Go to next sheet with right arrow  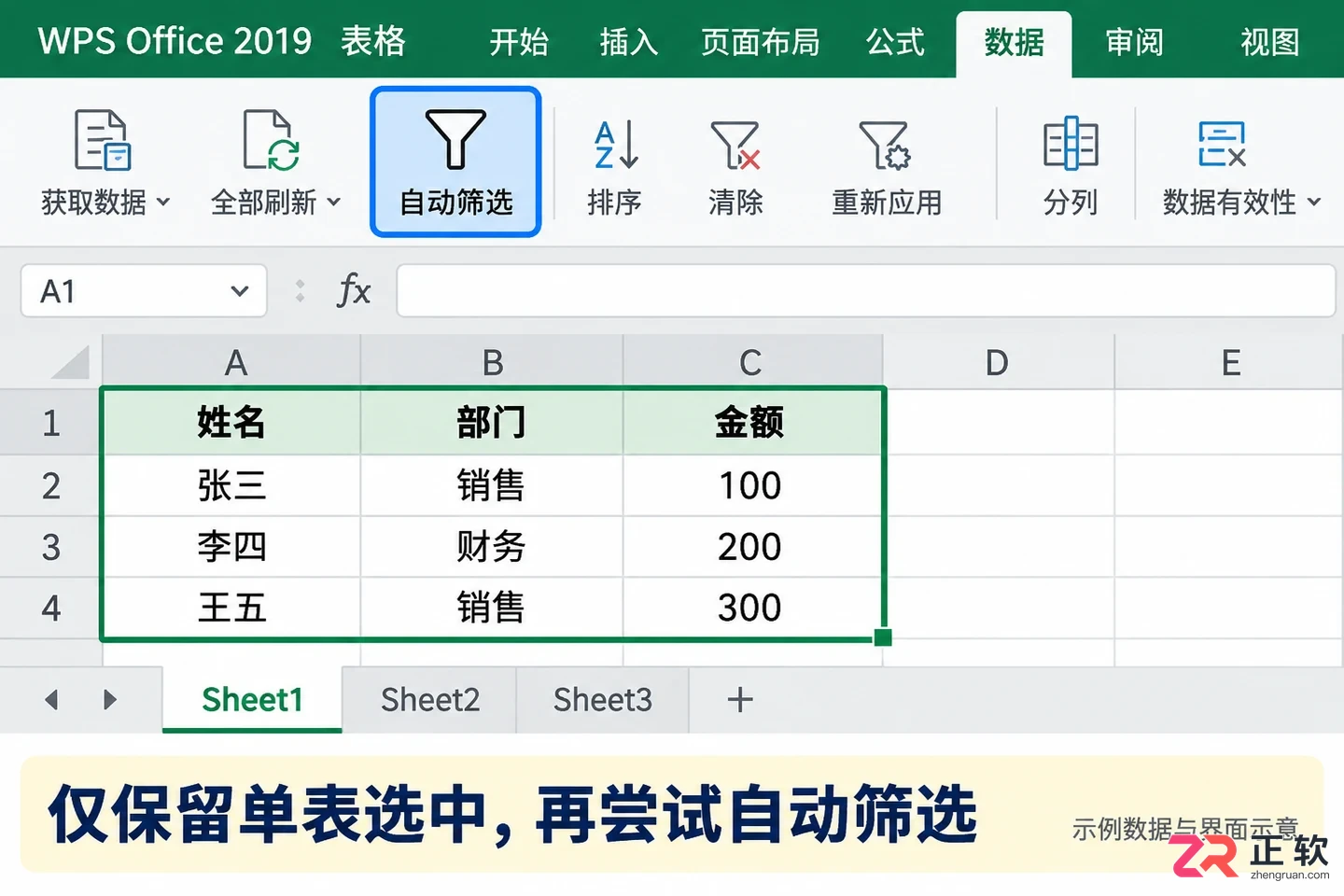110,699
